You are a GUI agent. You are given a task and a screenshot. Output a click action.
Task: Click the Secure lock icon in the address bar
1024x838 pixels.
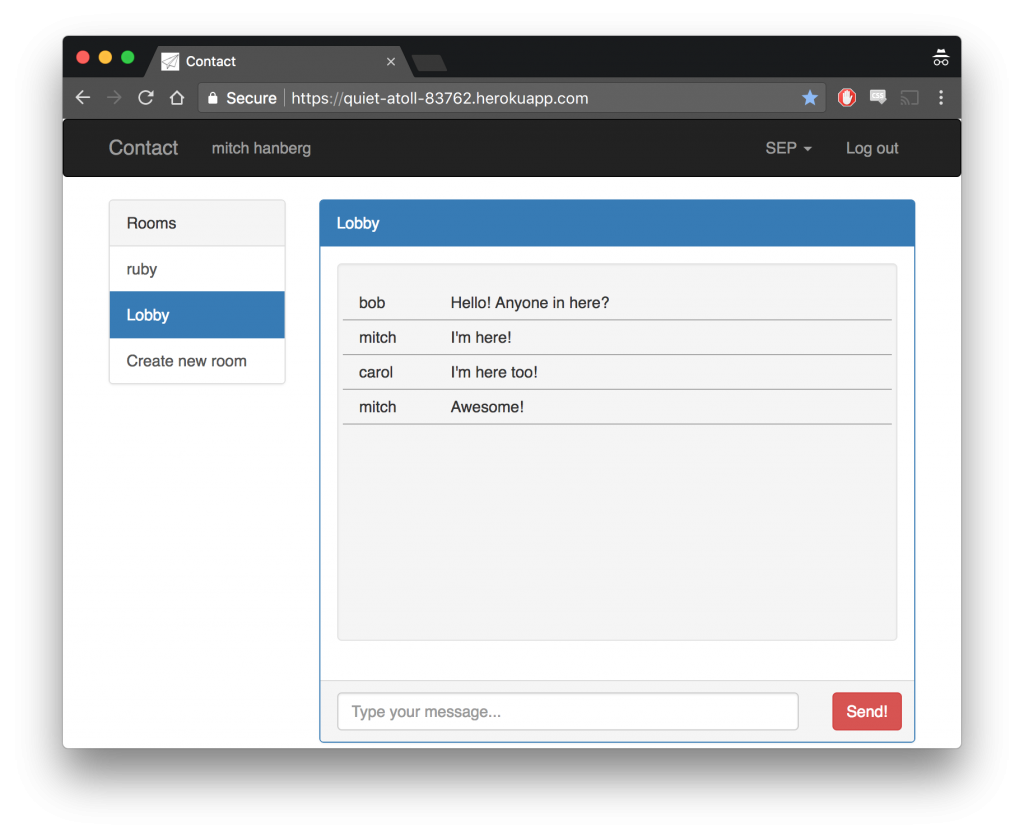pos(212,98)
